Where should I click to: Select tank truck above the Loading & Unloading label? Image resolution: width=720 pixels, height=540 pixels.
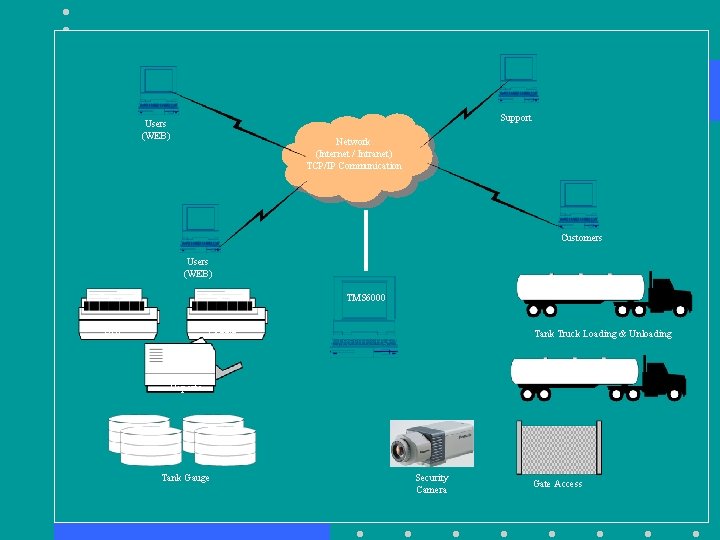[604, 294]
